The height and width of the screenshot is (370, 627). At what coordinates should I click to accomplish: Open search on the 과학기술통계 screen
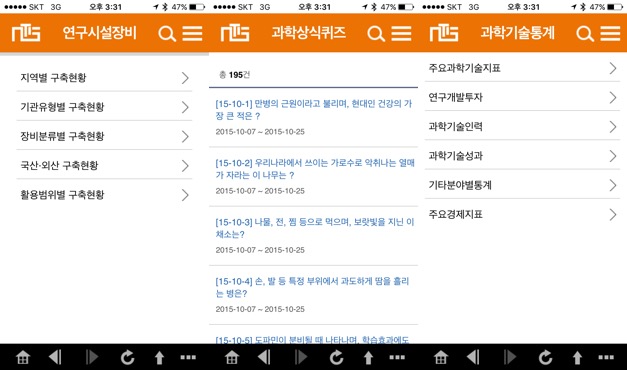pyautogui.click(x=585, y=34)
